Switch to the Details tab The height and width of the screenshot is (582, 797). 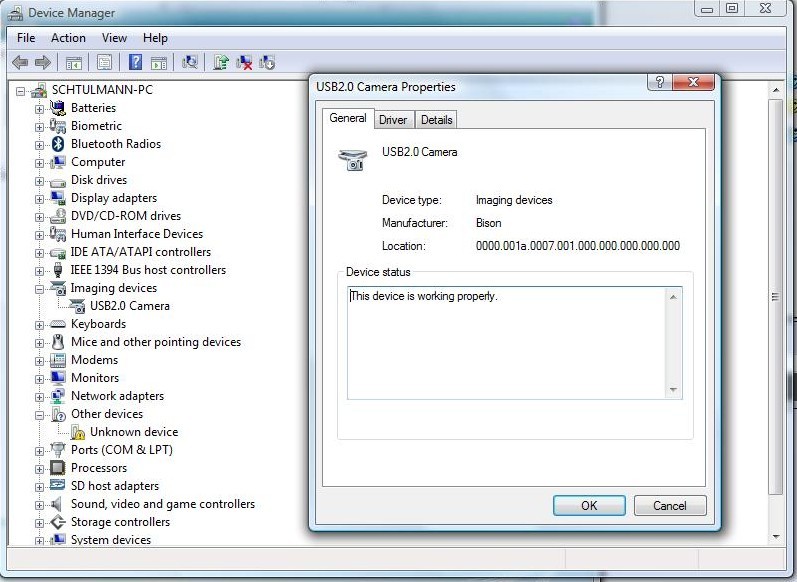point(437,120)
